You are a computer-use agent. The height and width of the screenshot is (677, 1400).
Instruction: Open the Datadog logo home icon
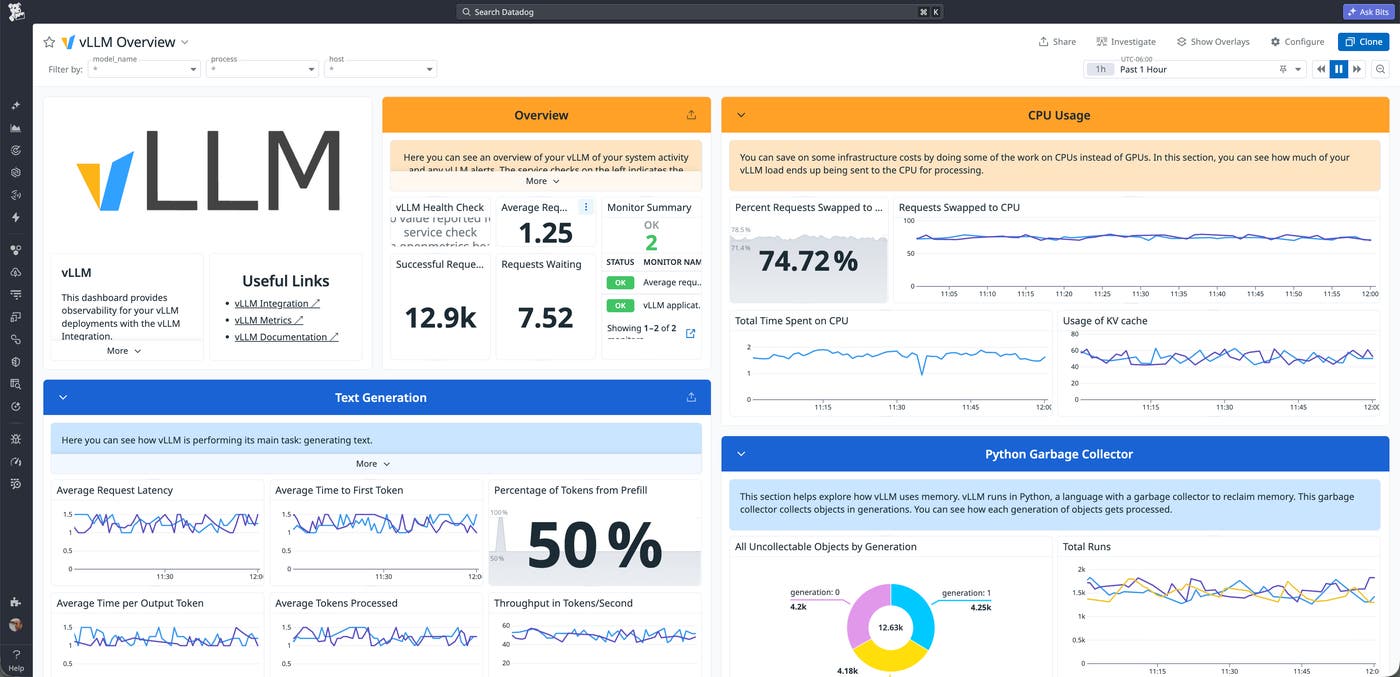click(16, 12)
